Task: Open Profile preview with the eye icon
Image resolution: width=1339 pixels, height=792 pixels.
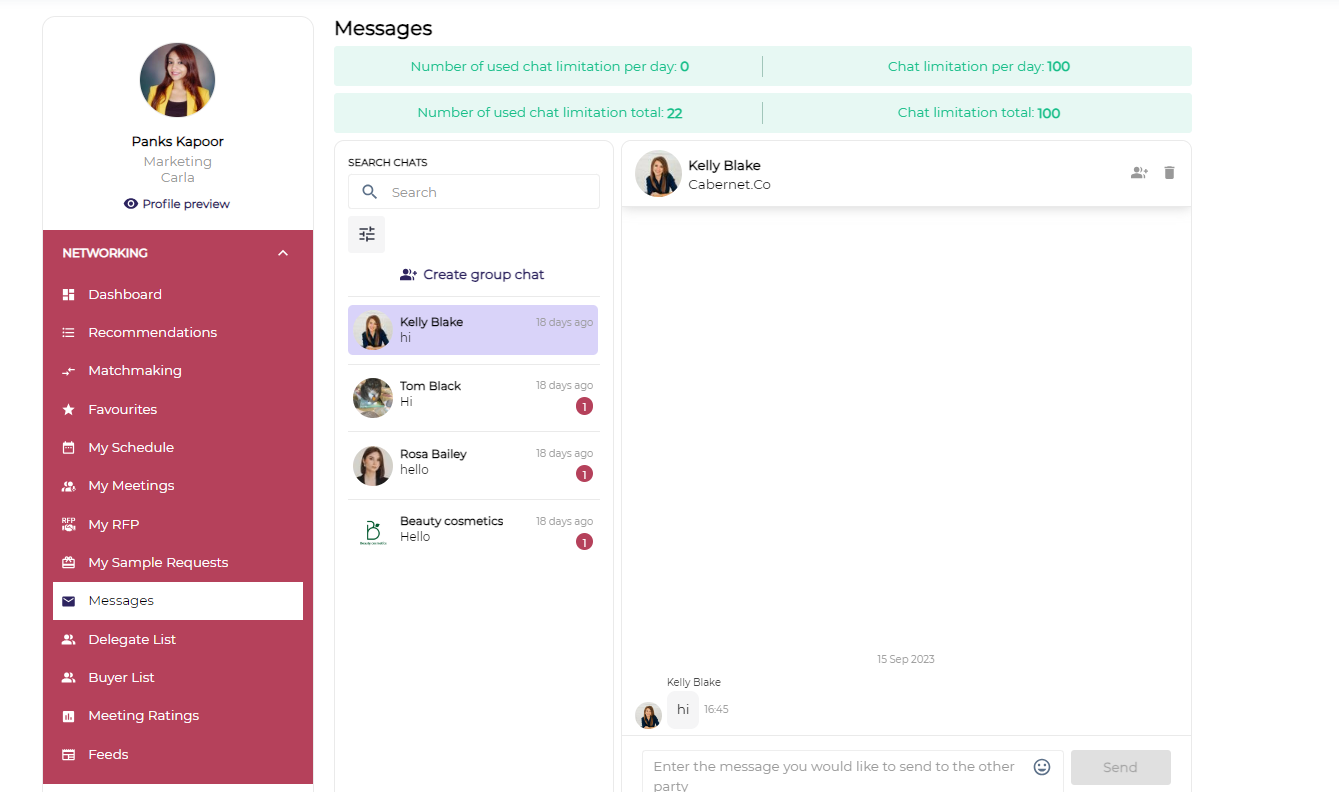Action: 131,204
